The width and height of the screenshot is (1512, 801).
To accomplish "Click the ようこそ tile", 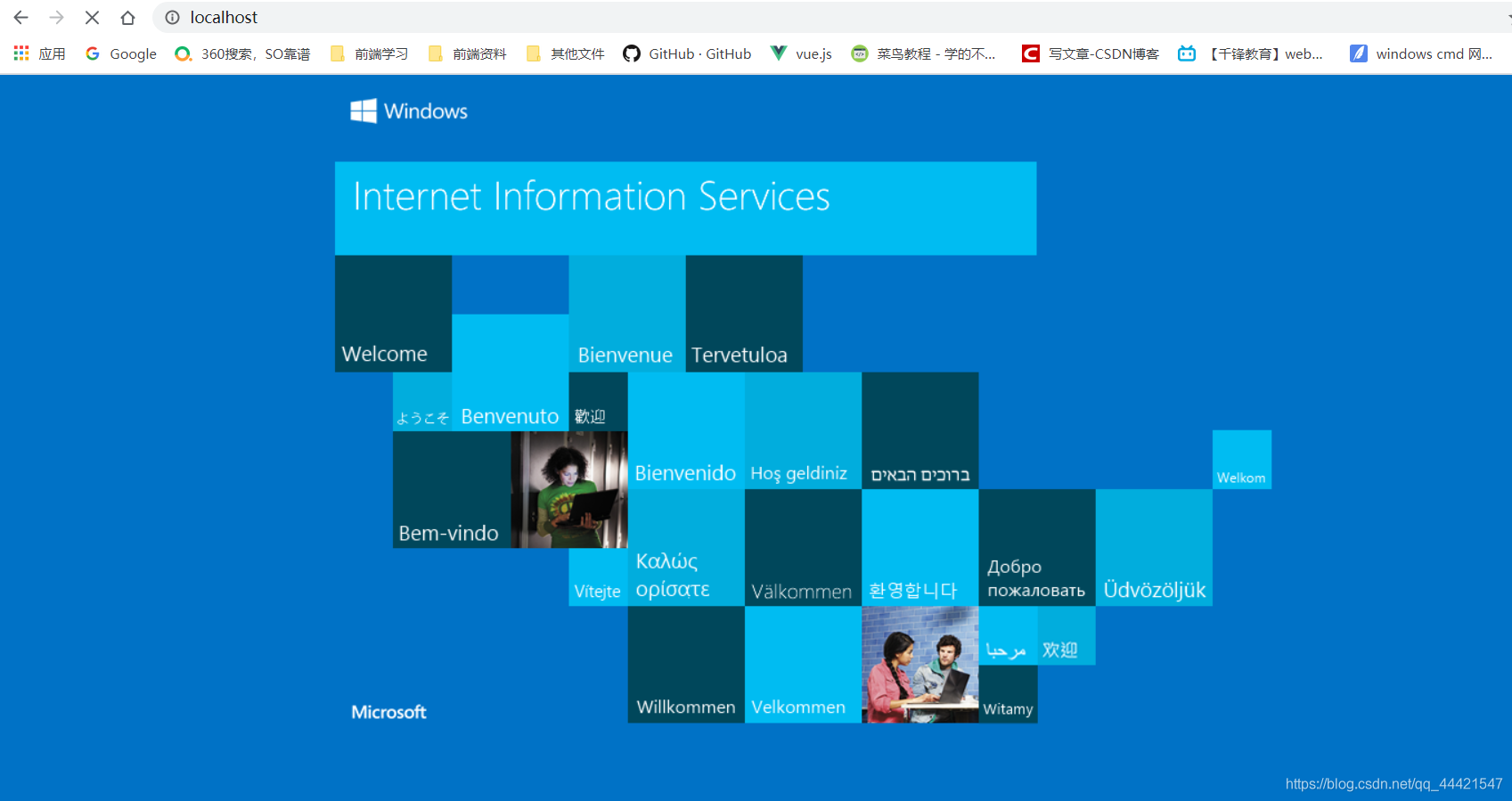I will [x=422, y=402].
